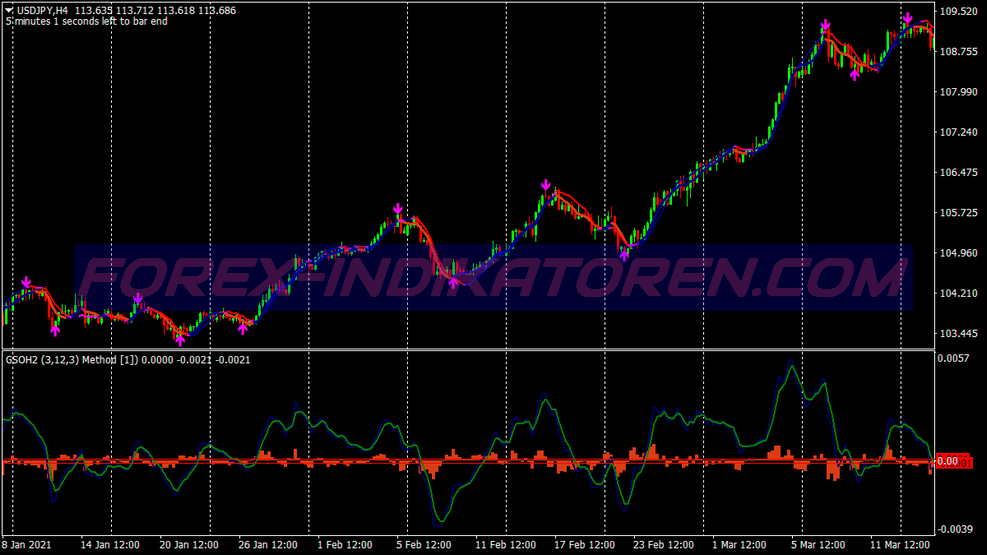Click the bar end countdown timer text
Image resolution: width=987 pixels, height=555 pixels.
point(88,22)
